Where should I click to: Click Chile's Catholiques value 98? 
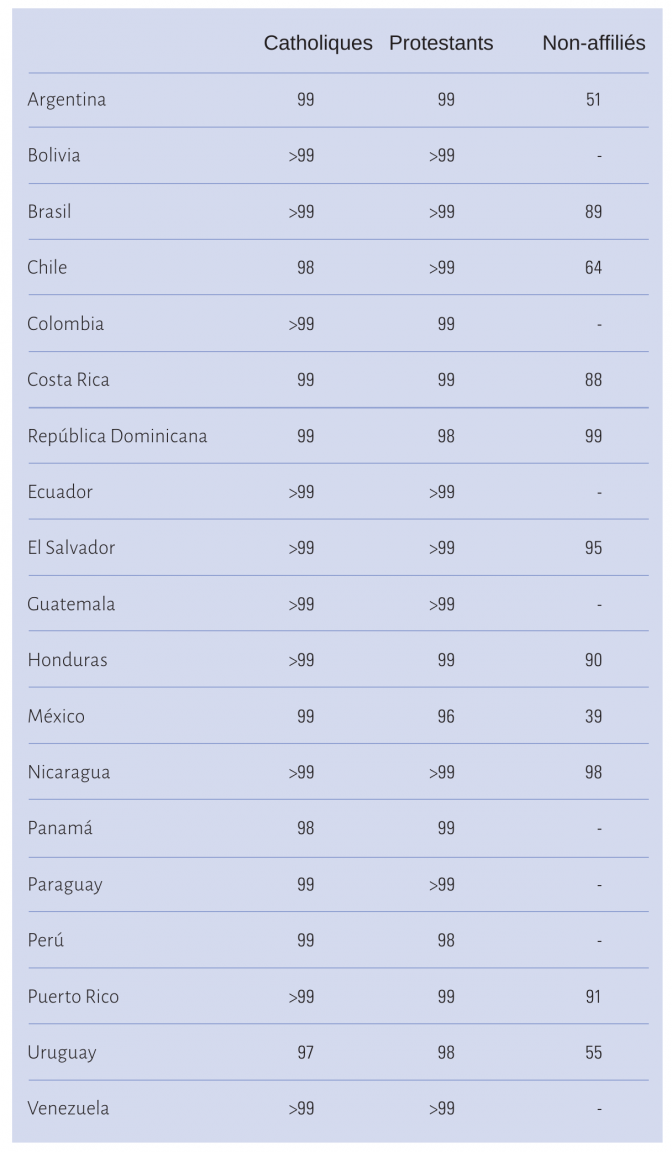[x=306, y=267]
